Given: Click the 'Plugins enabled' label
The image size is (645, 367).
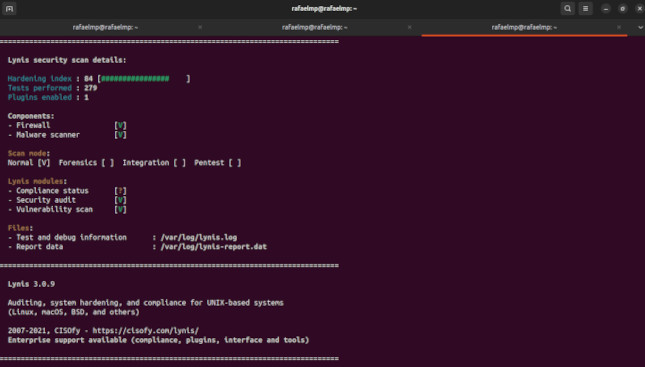Looking at the screenshot, I should (x=39, y=98).
